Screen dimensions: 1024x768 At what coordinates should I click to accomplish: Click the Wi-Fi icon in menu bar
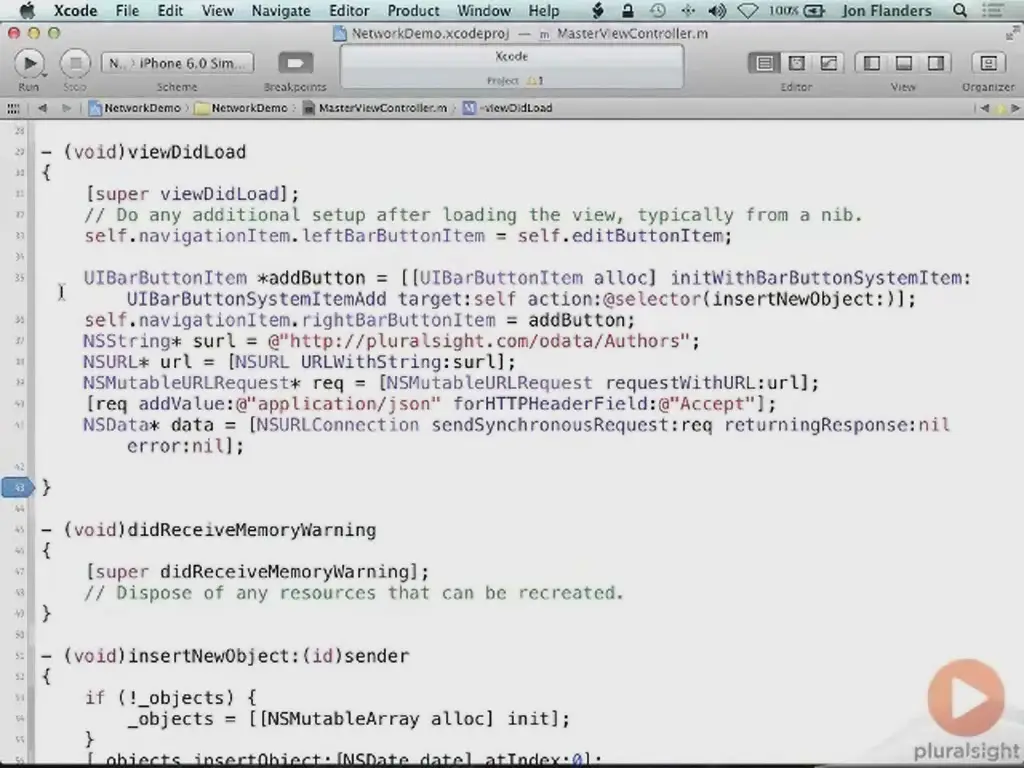pos(748,10)
